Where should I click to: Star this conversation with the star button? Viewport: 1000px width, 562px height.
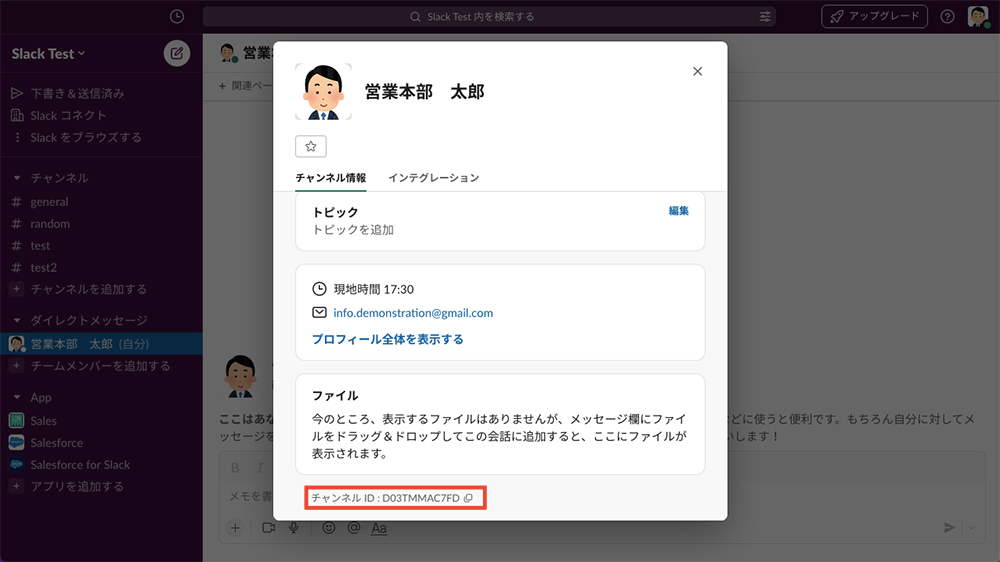coord(311,146)
